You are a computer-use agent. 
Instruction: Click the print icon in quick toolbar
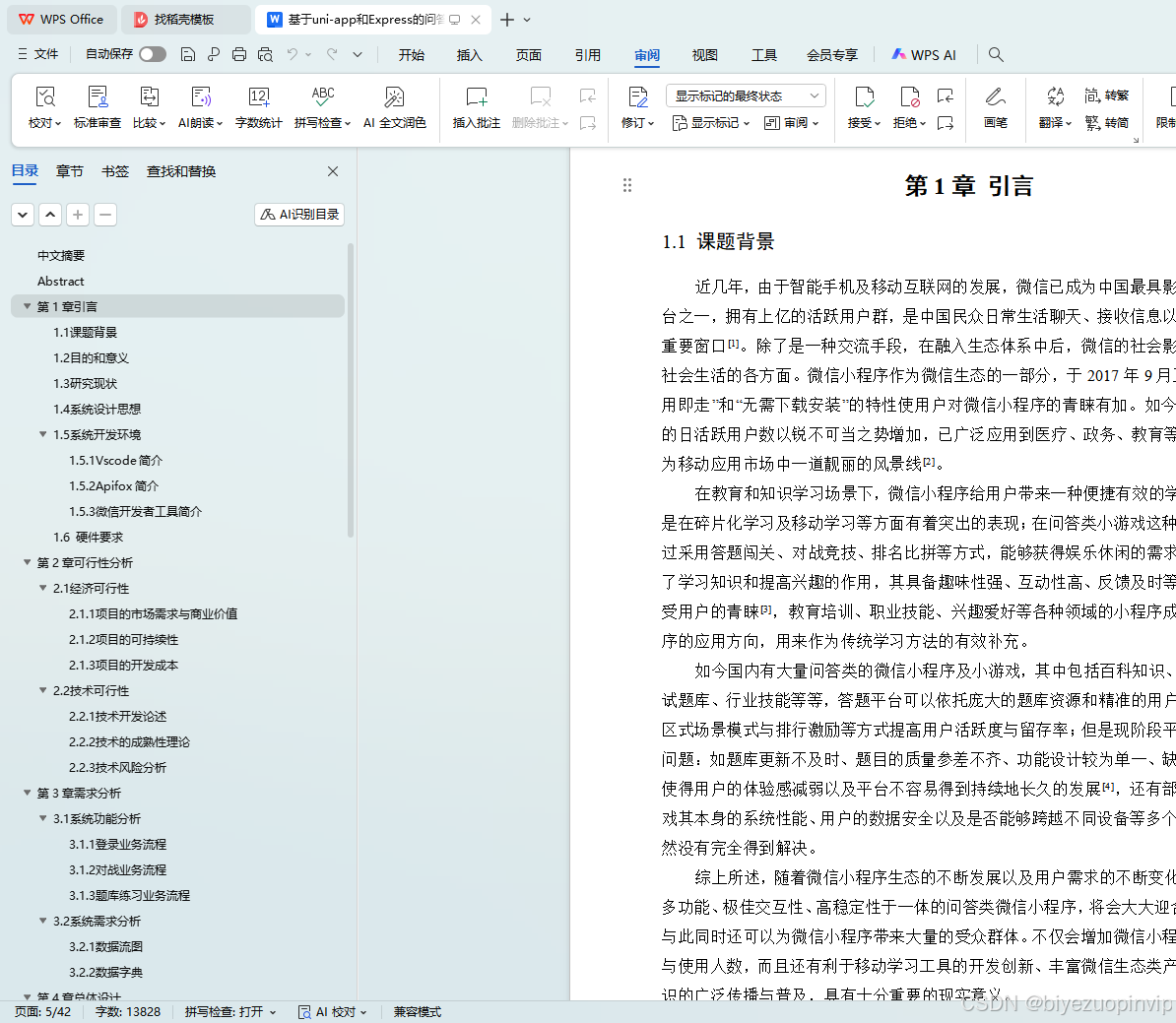click(x=239, y=54)
